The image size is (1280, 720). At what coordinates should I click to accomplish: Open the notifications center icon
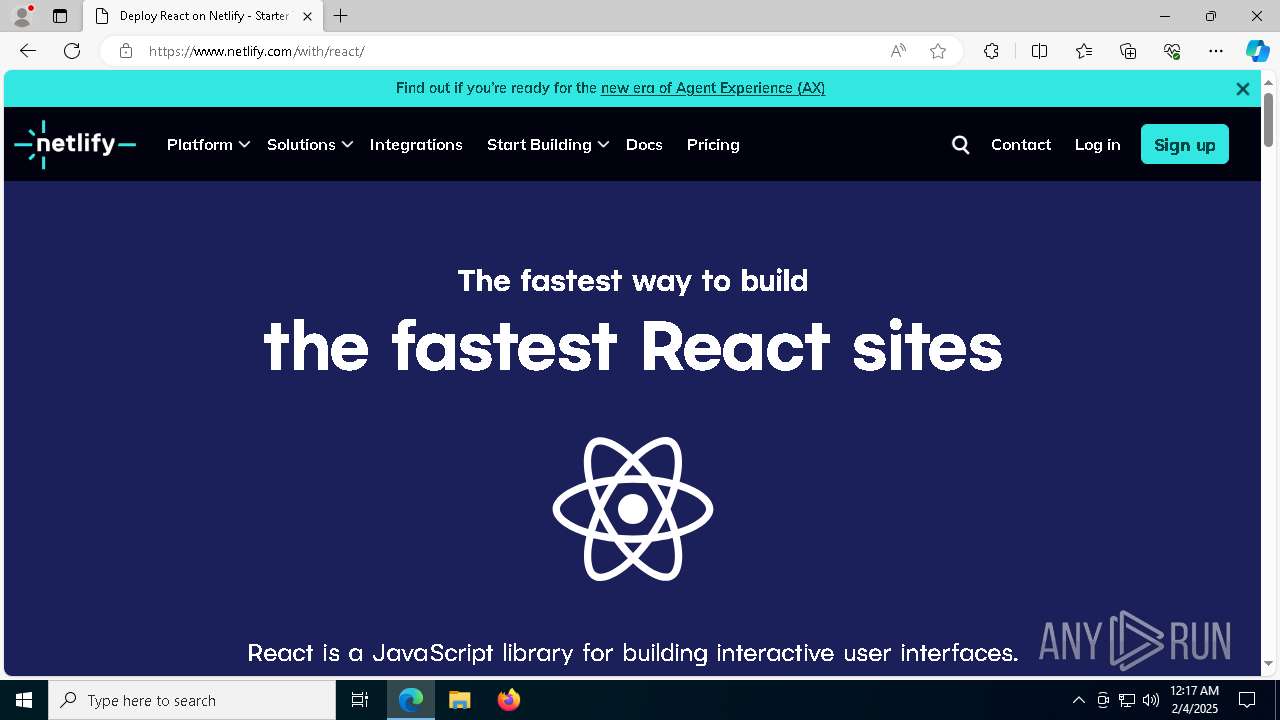pyautogui.click(x=1247, y=700)
